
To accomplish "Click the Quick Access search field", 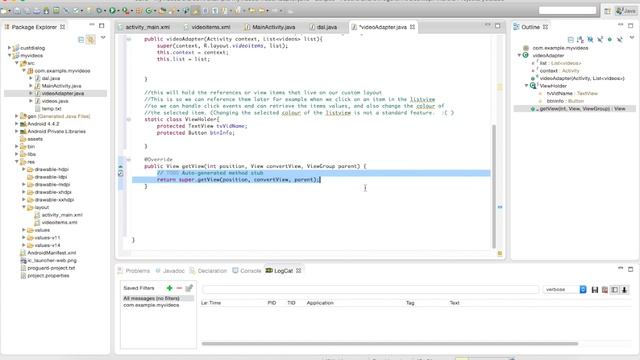I will pyautogui.click(x=567, y=11).
